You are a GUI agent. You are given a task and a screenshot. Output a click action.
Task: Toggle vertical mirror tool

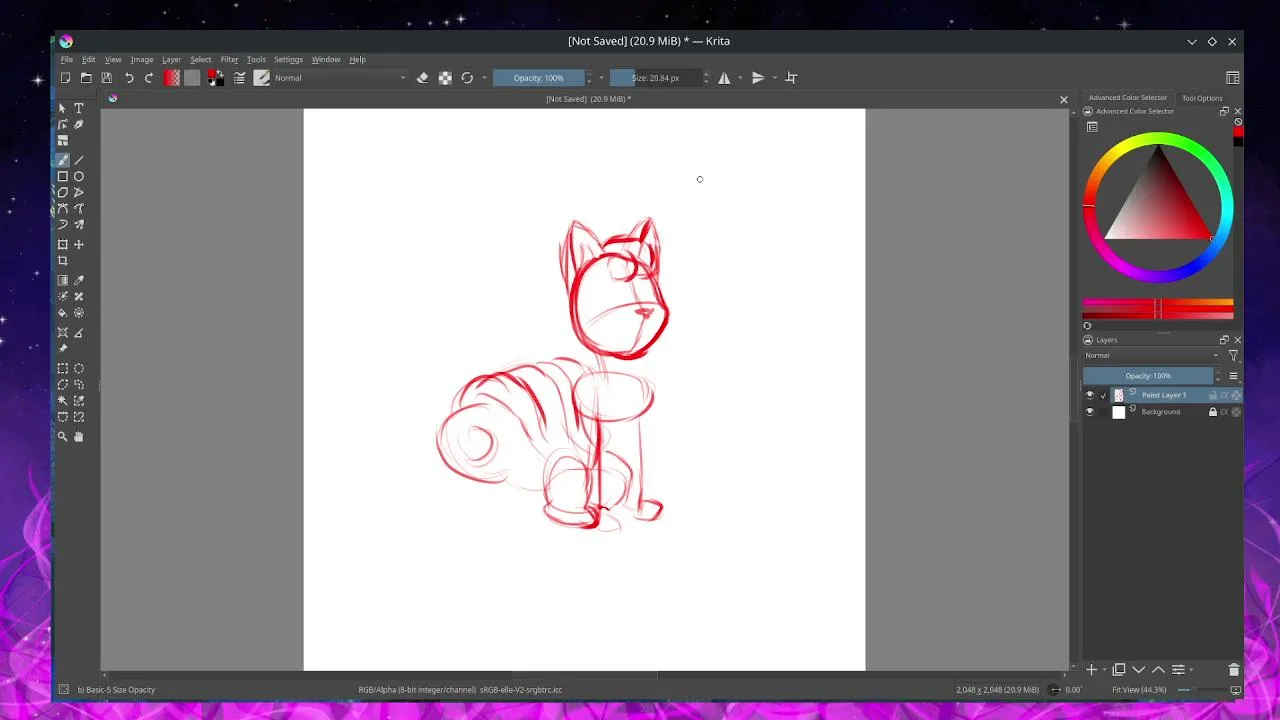(758, 78)
